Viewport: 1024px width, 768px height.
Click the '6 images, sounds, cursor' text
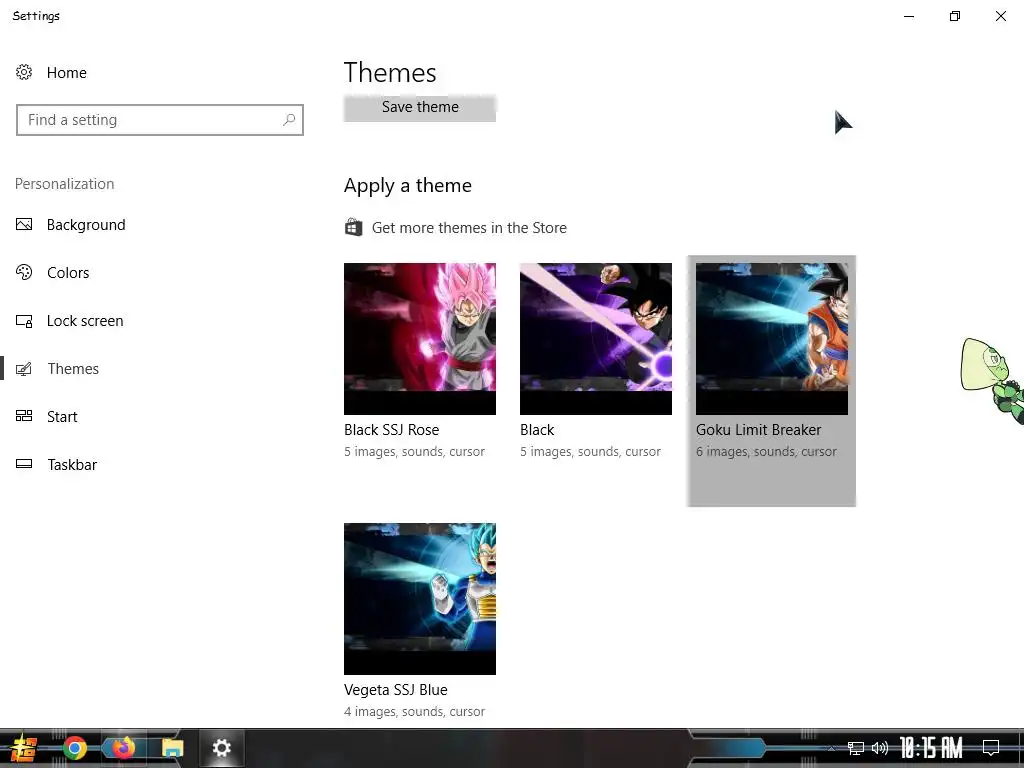(766, 452)
